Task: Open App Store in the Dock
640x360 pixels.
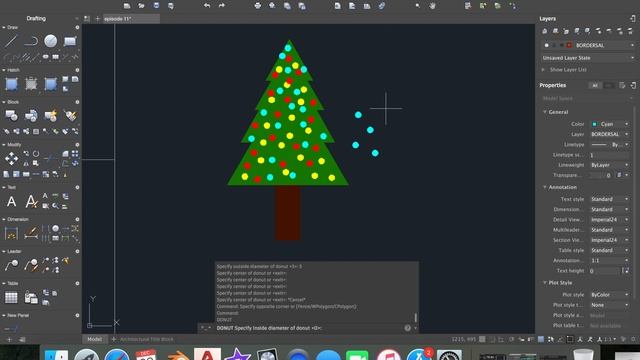Action: tap(418, 354)
